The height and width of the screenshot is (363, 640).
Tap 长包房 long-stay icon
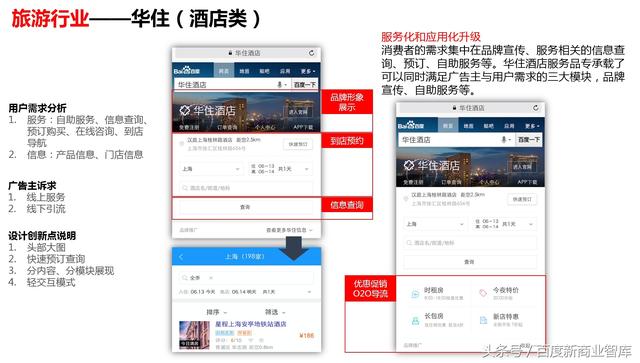415,321
